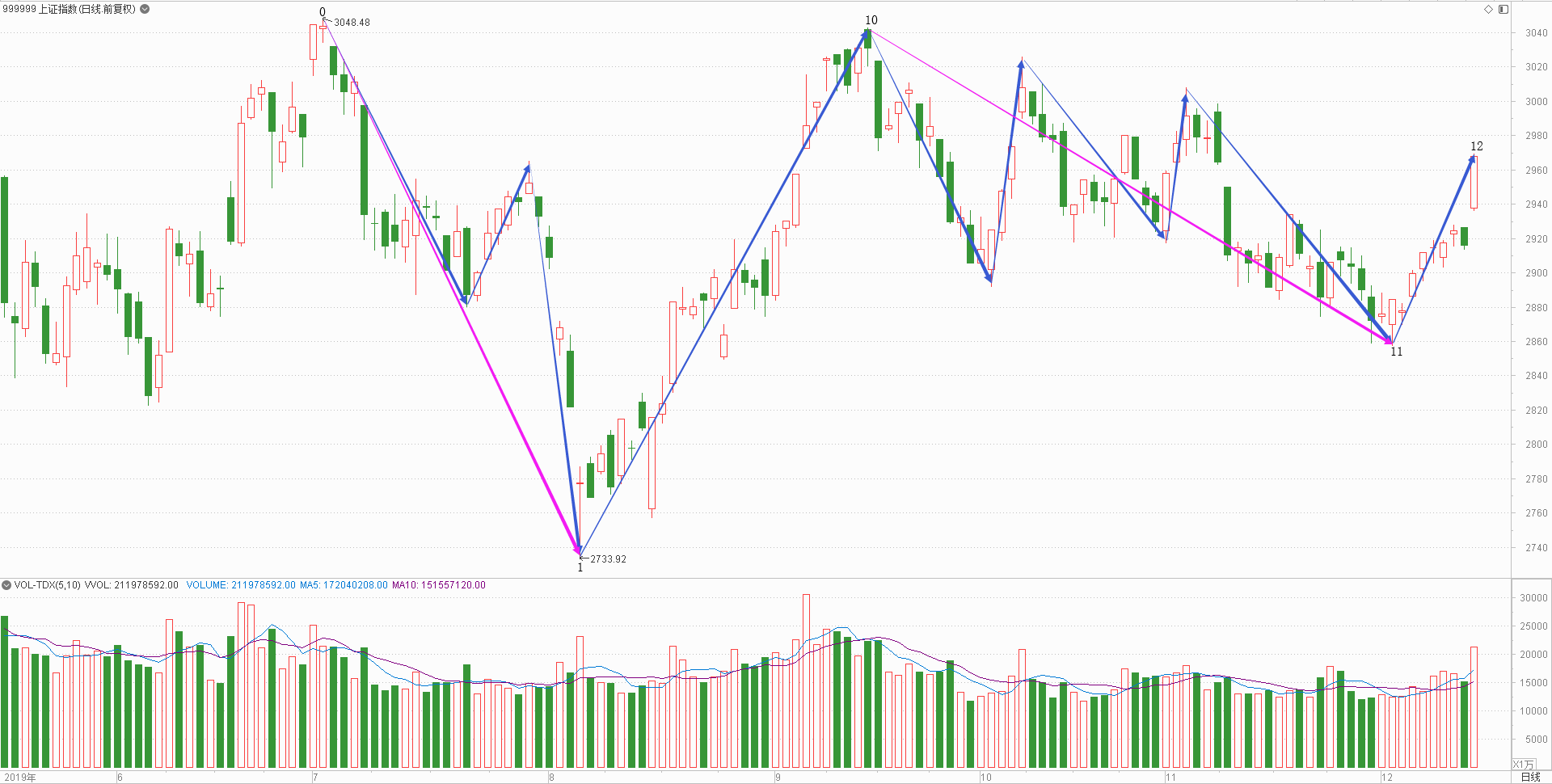Open the VOL-TDX indicator dropdown arrow

(x=6, y=585)
